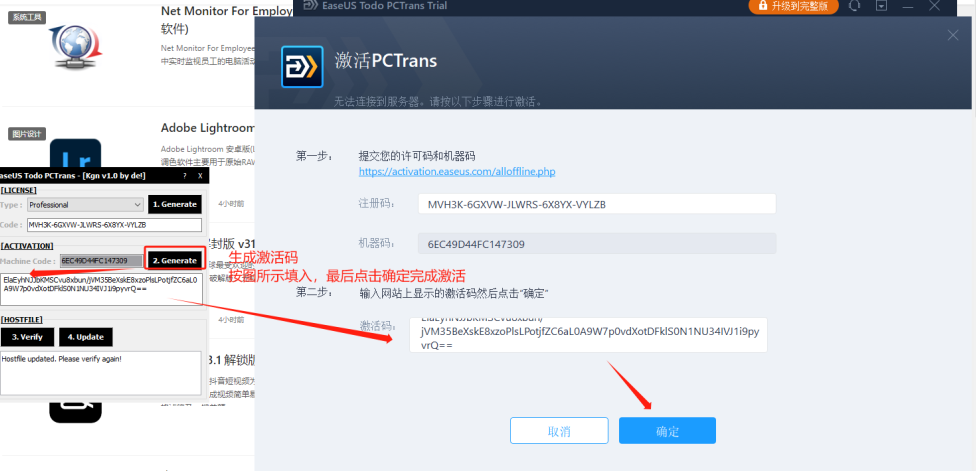Click the keygen window help question mark
Viewport: 976px width, 471px height.
click(x=185, y=176)
